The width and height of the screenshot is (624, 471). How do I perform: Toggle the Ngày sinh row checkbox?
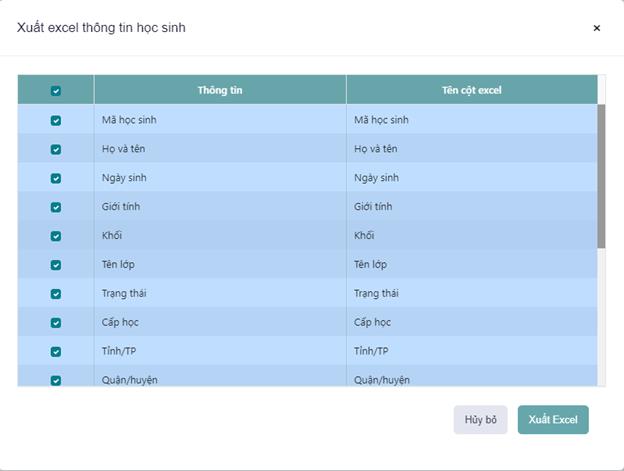pos(56,178)
